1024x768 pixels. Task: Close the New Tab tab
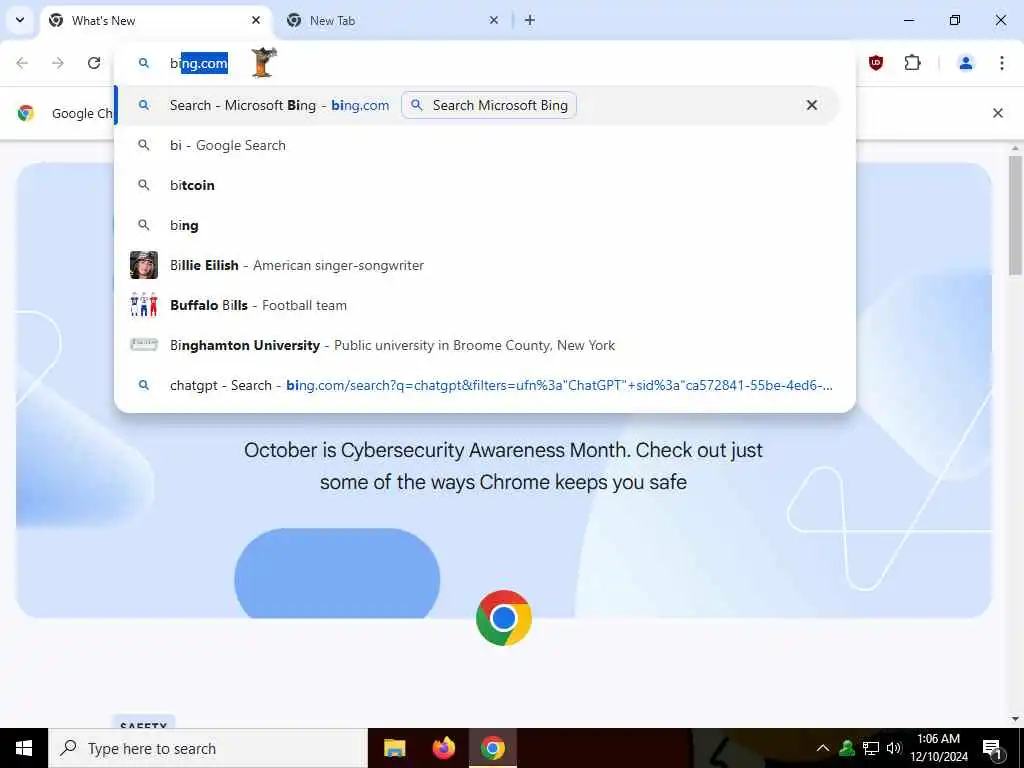pos(494,20)
